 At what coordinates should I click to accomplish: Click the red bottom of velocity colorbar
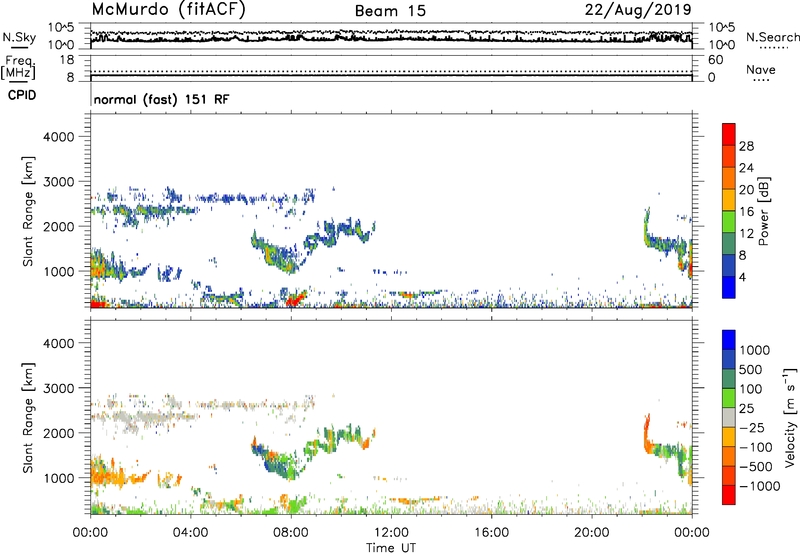(x=729, y=495)
